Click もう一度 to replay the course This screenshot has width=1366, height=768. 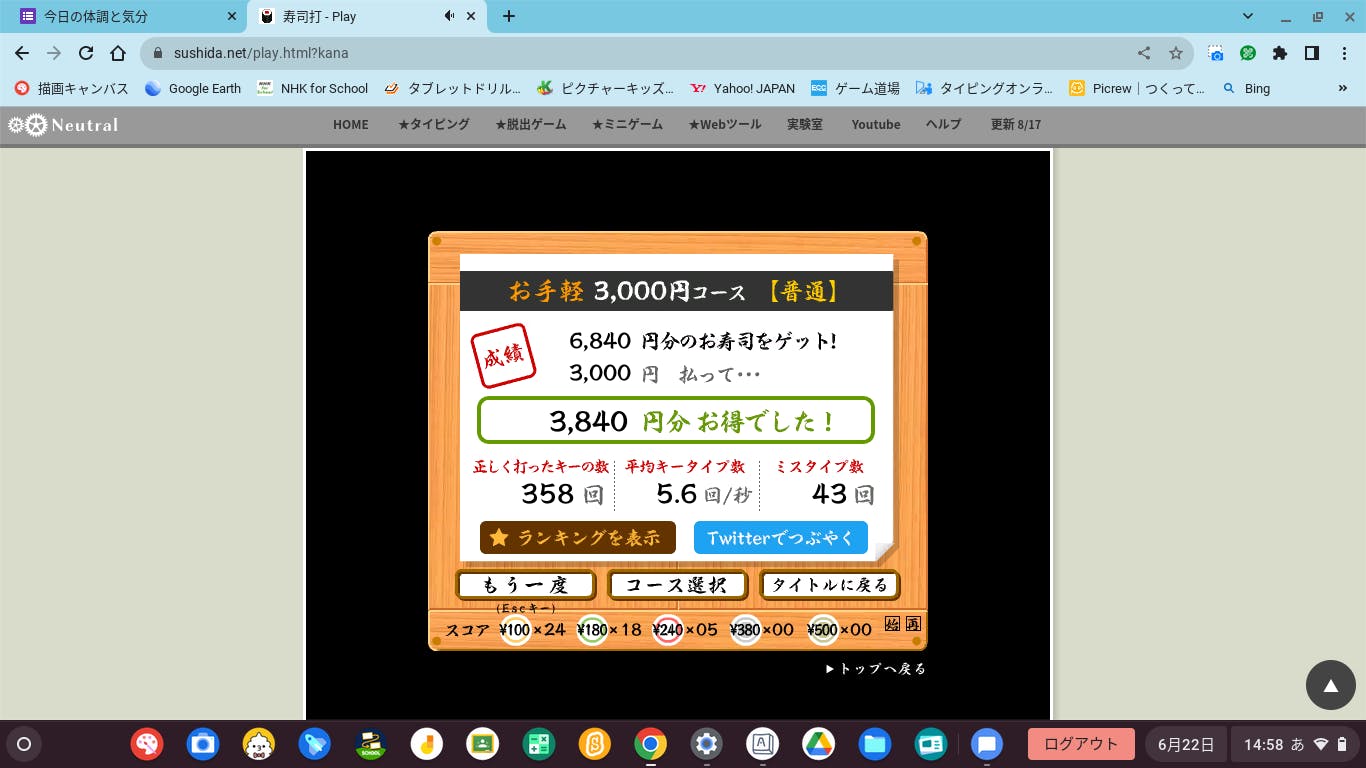(x=526, y=585)
